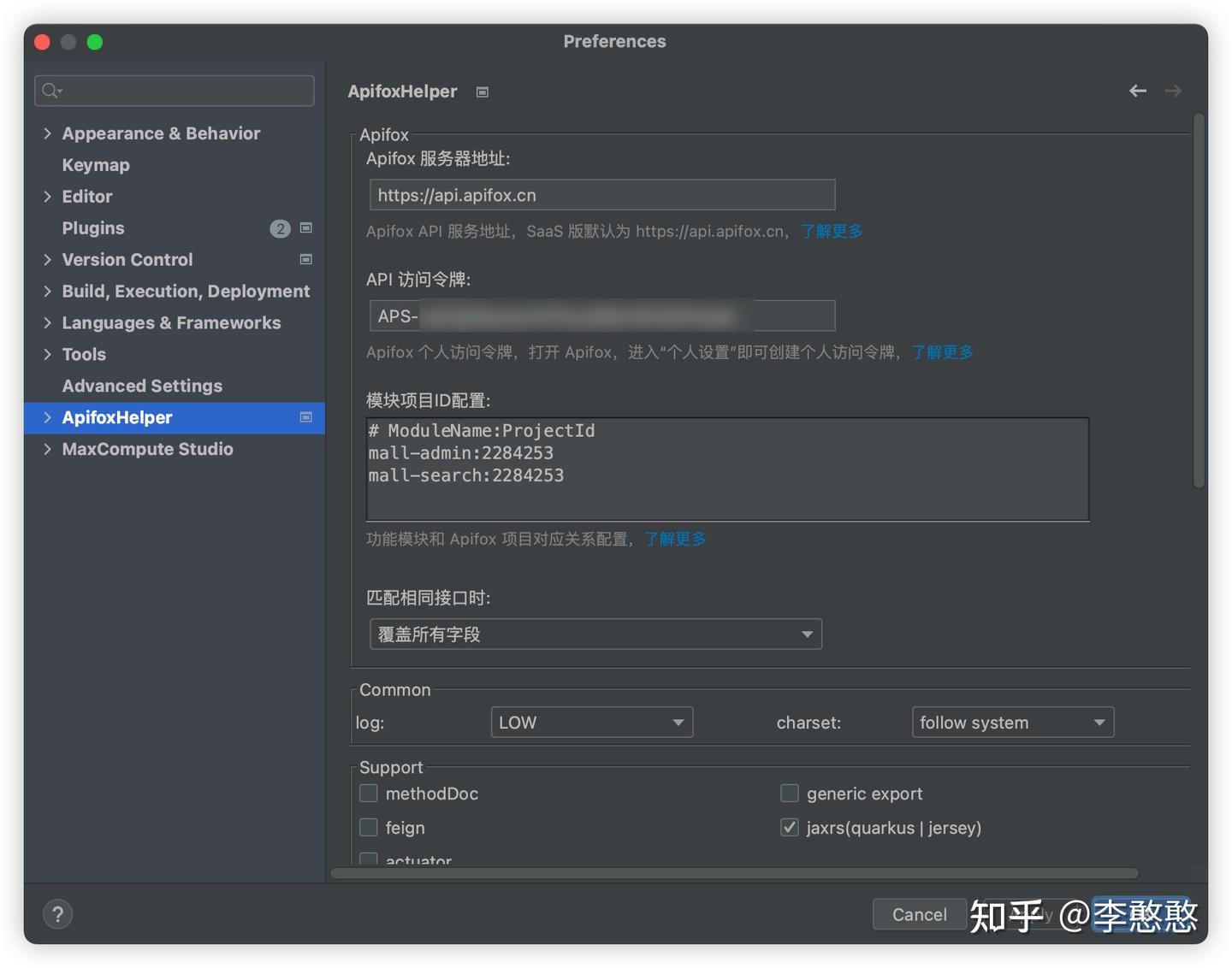The image size is (1232, 968).
Task: Enable the methodDoc checkbox
Action: point(368,793)
